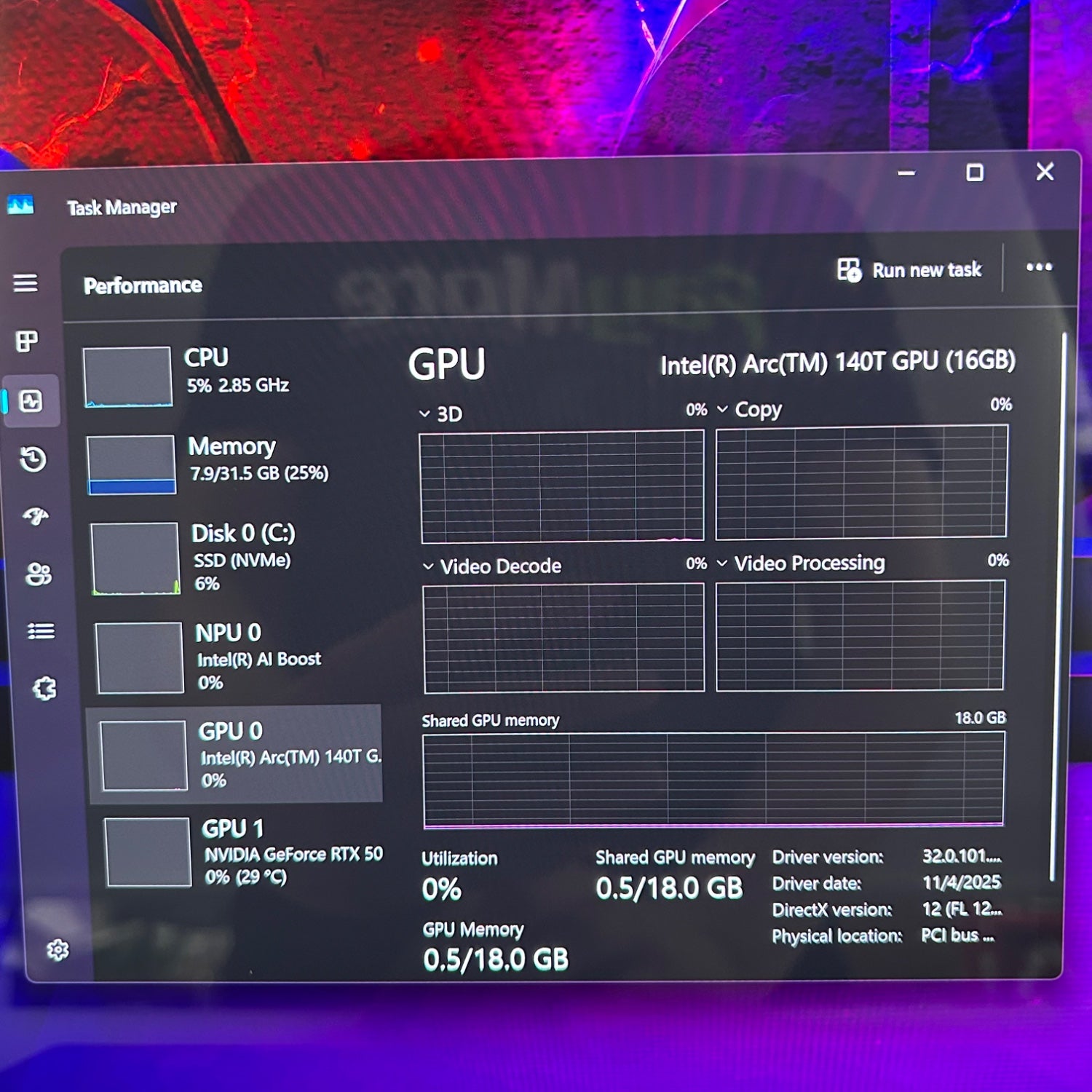Select the Memory performance entry
This screenshot has height=1092, width=1092.
(x=233, y=464)
